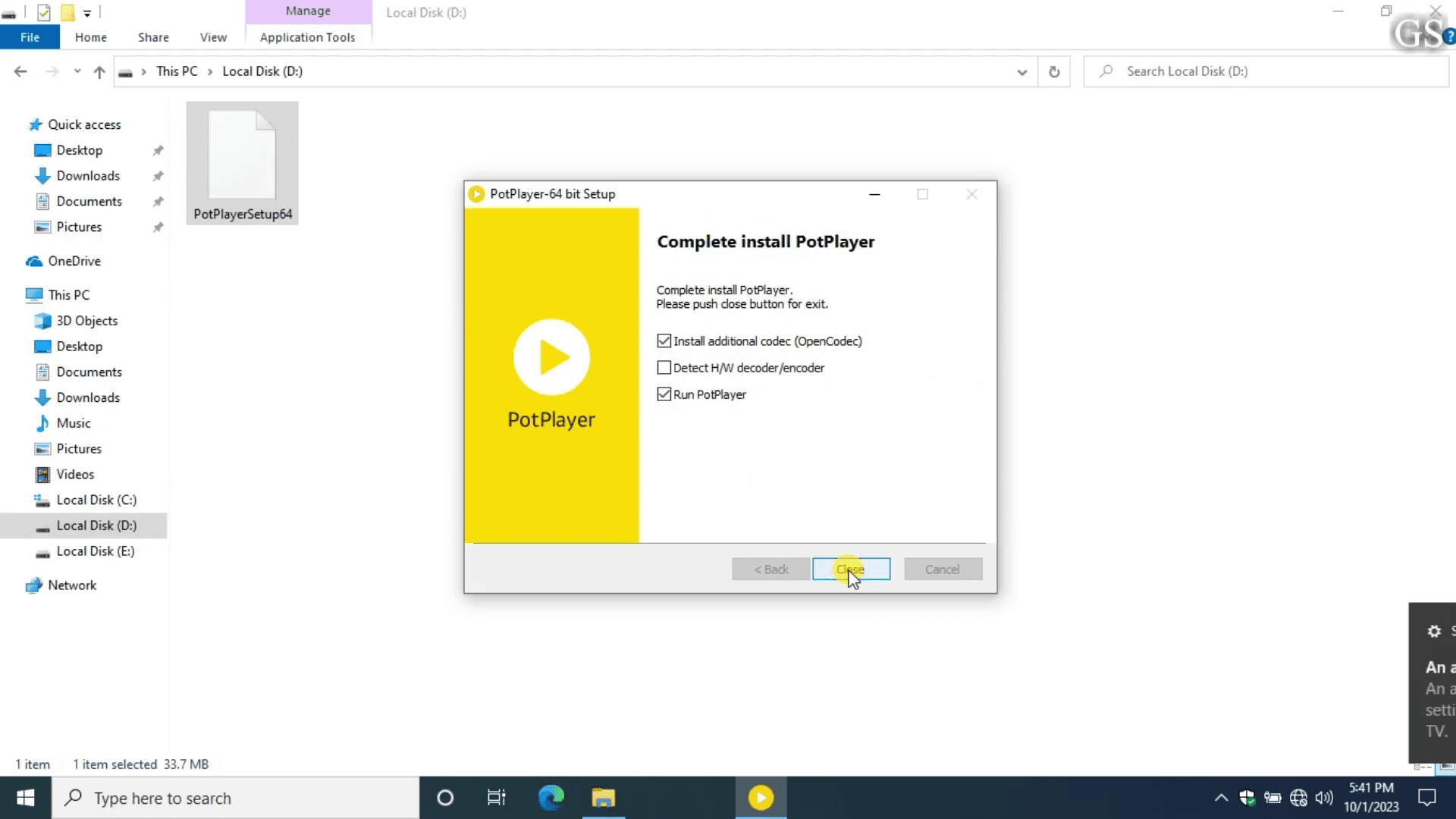1456x819 pixels.
Task: Click the Back button in the installer
Action: pyautogui.click(x=770, y=570)
